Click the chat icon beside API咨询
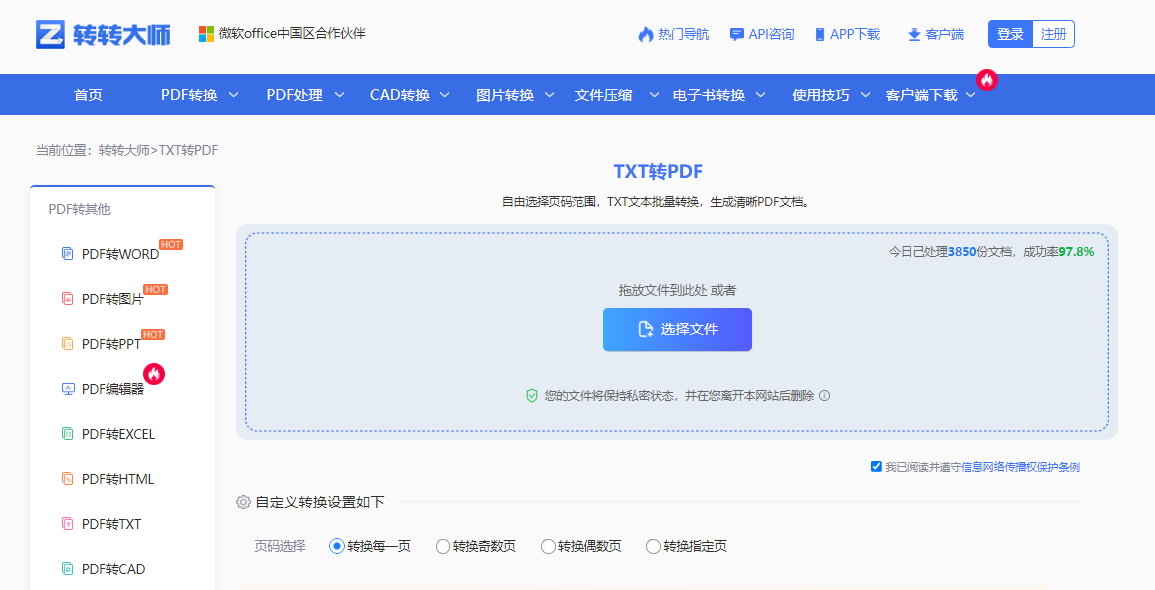The width and height of the screenshot is (1155, 590). [737, 35]
